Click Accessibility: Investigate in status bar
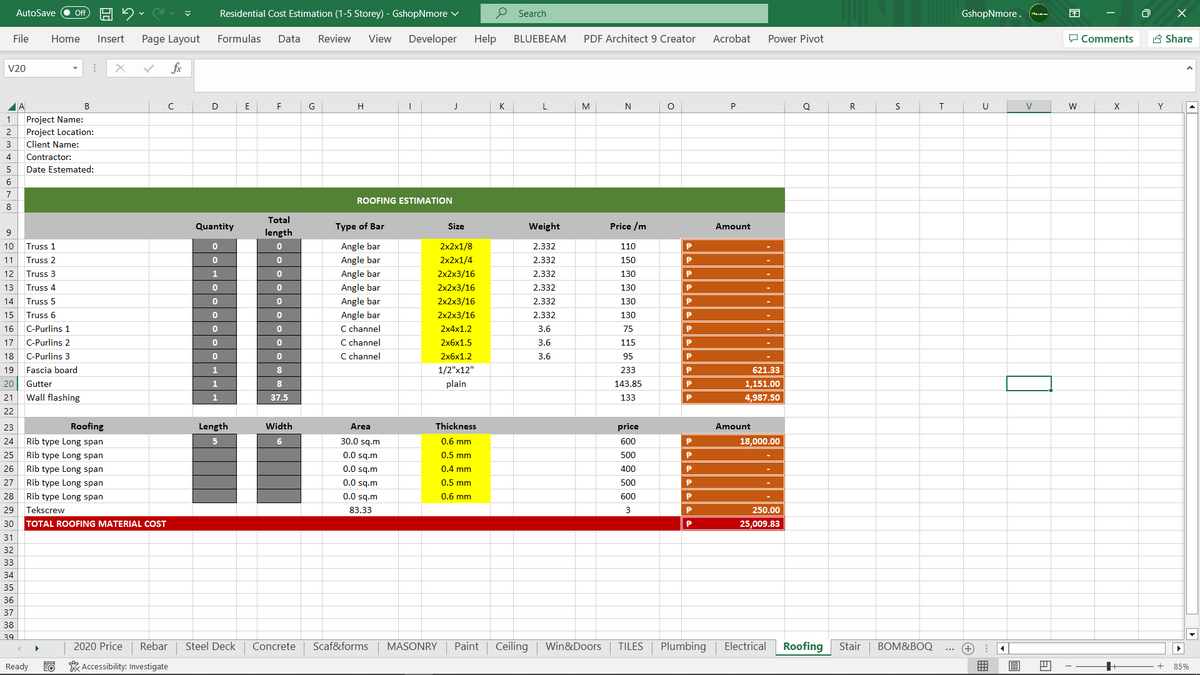Image resolution: width=1200 pixels, height=675 pixels. pyautogui.click(x=117, y=666)
